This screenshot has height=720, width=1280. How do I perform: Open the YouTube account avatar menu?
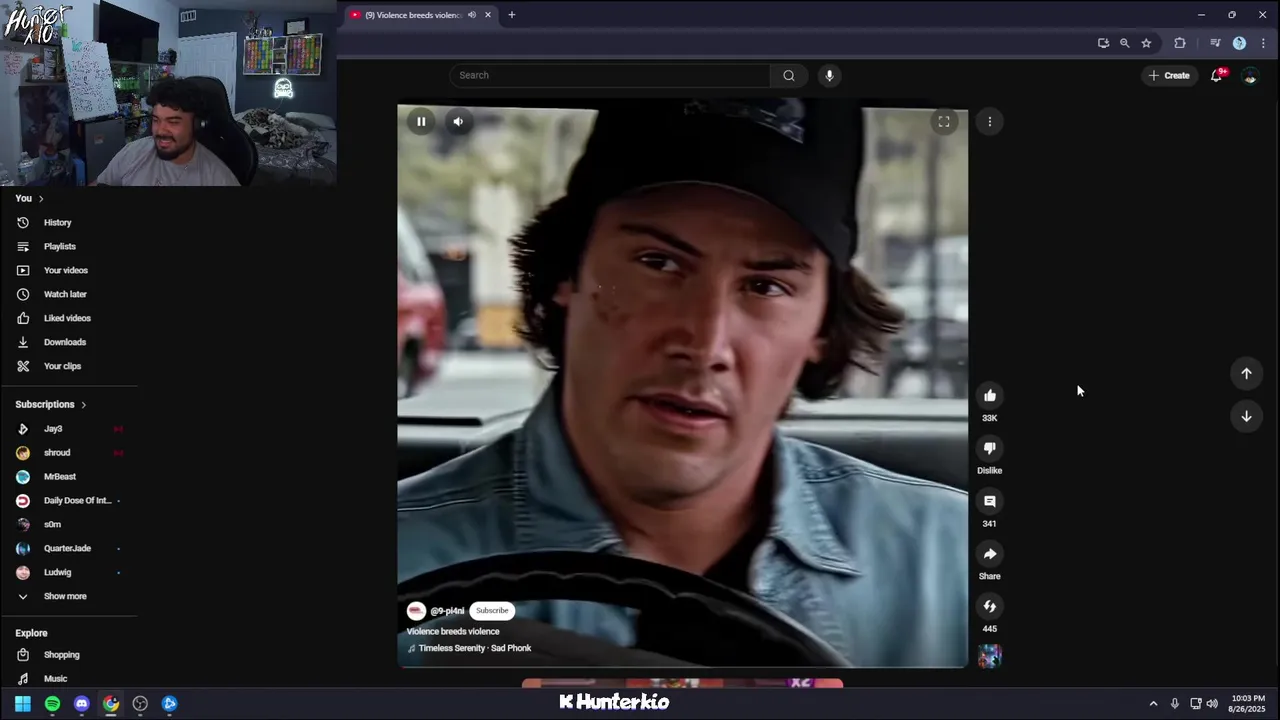click(1250, 76)
